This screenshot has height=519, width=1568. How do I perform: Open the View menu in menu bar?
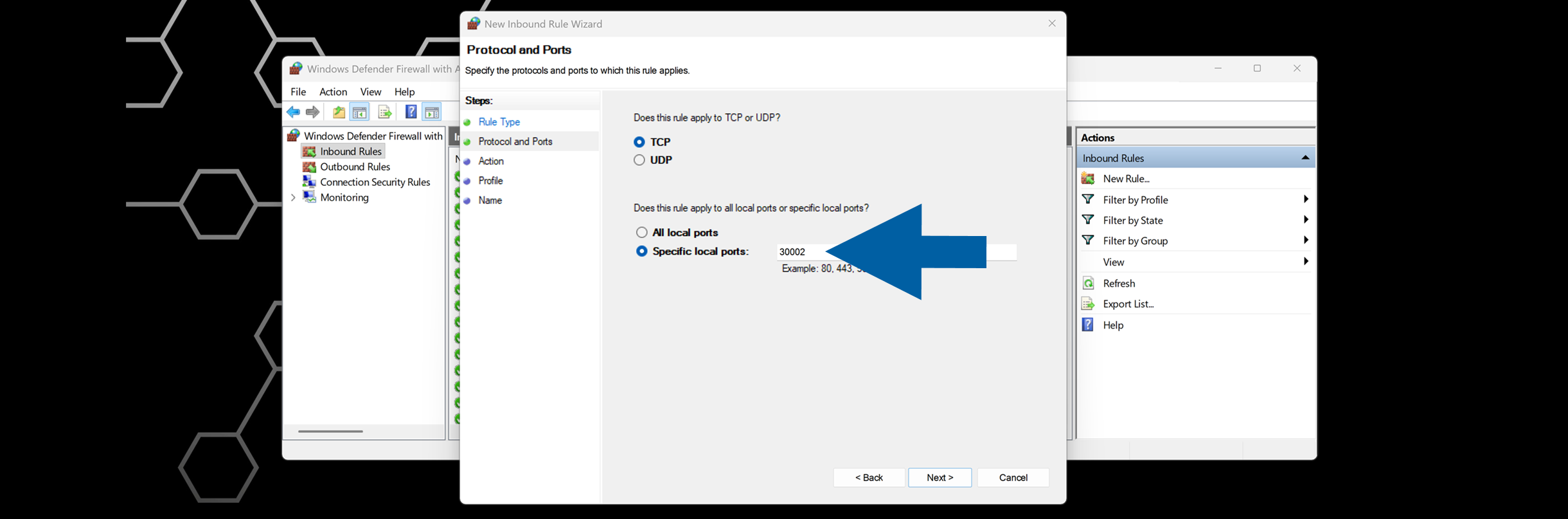370,91
